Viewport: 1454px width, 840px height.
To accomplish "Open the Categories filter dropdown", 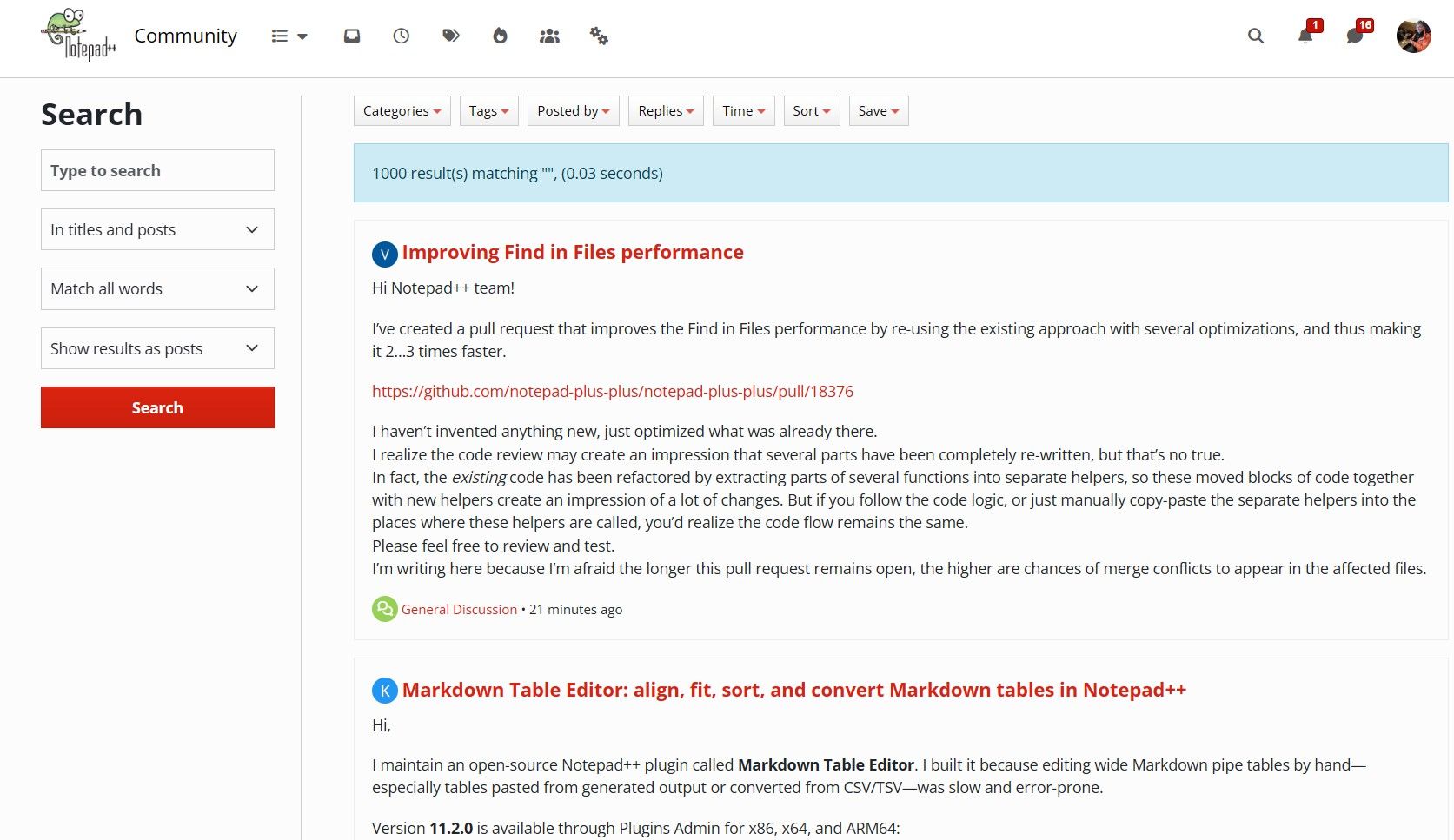I will tap(402, 111).
